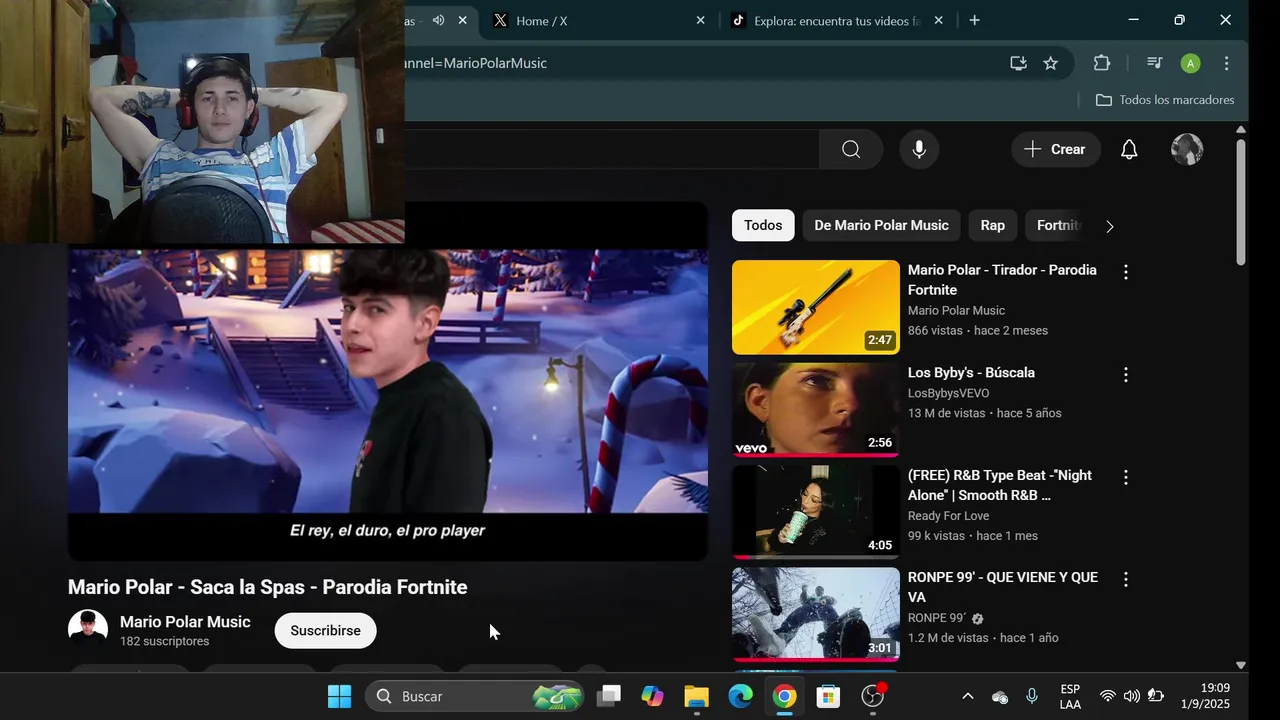Click the address bar URL text
Screen dimensions: 1280x720
[476, 63]
